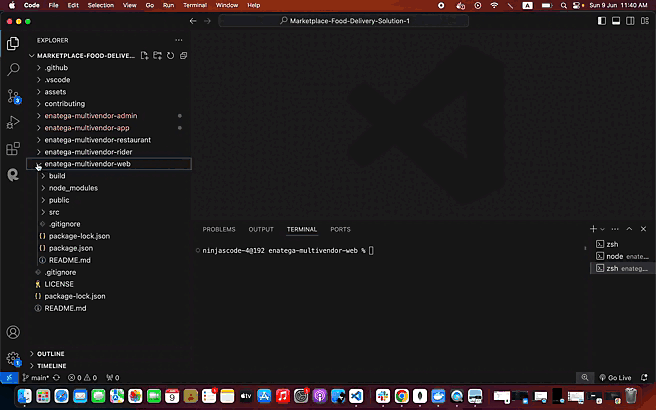Open the Search view in activity bar
The height and width of the screenshot is (410, 656).
[x=13, y=70]
